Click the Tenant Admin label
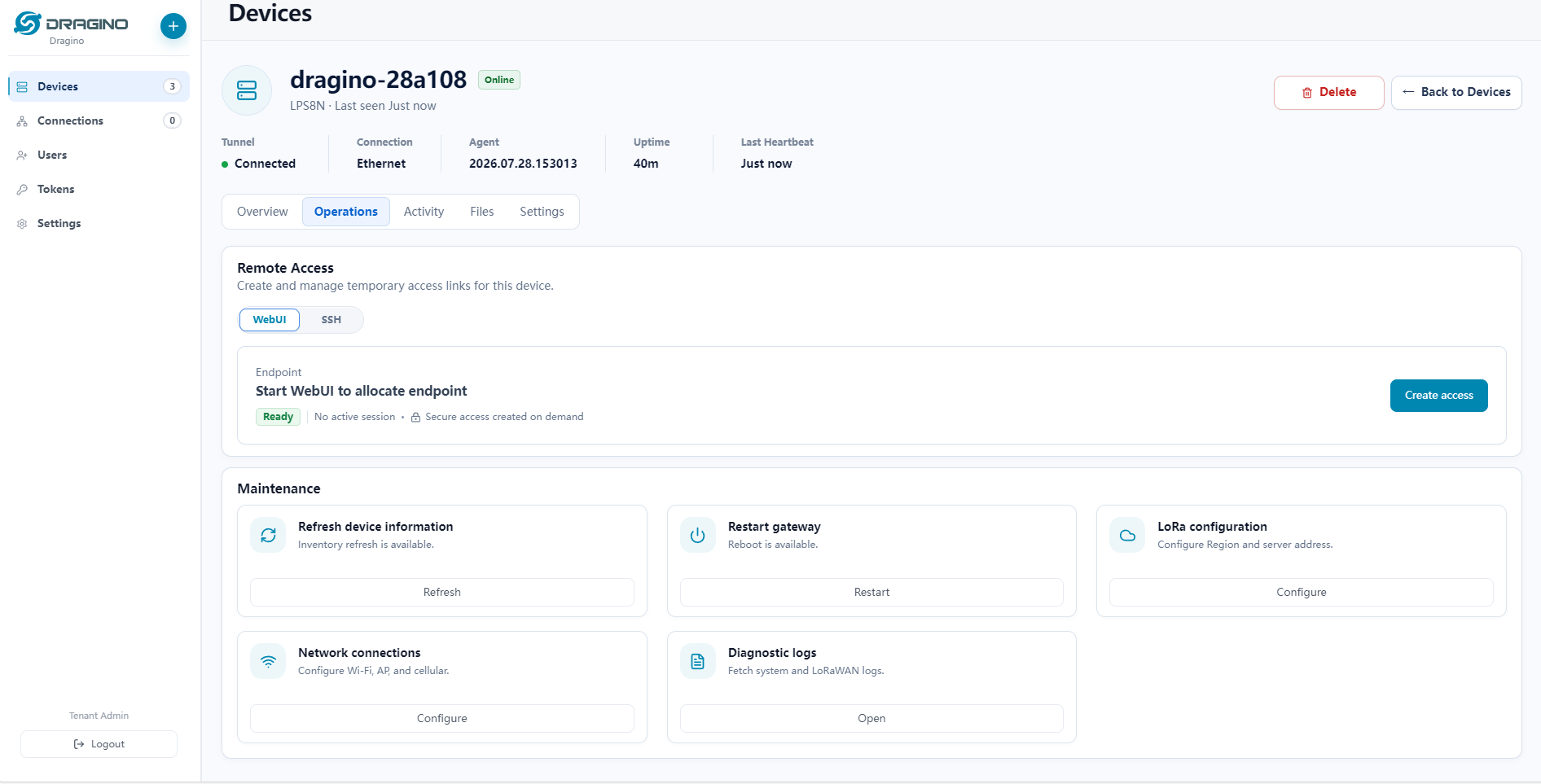 coord(99,716)
